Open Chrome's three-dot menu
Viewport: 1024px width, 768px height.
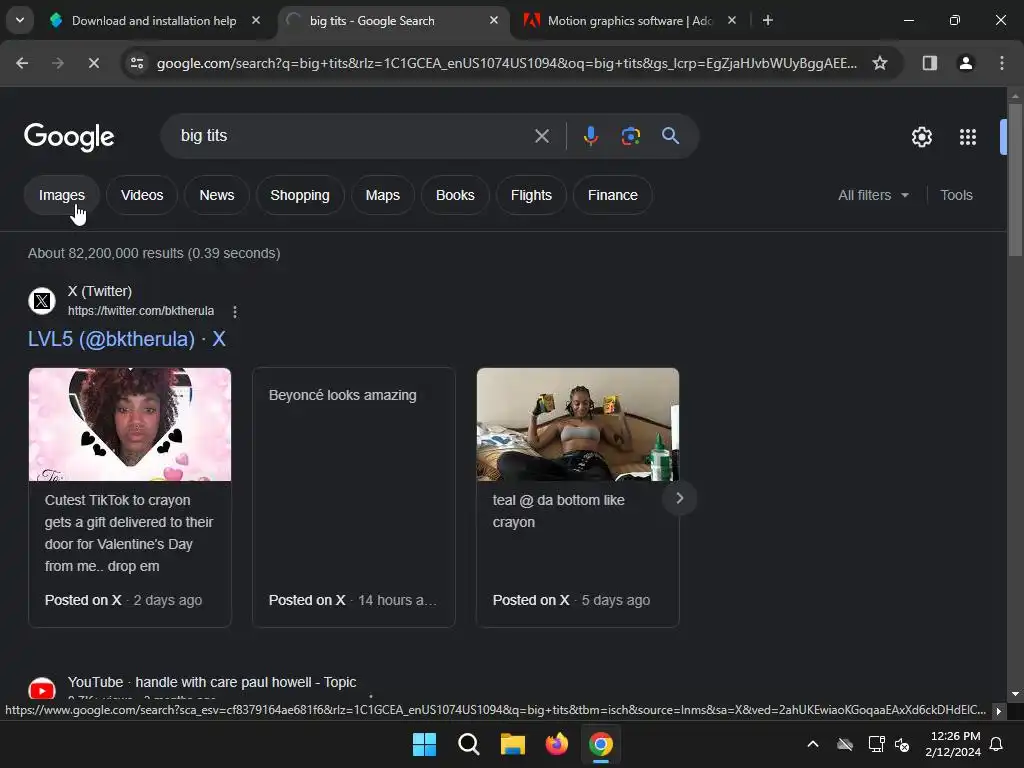point(1001,63)
